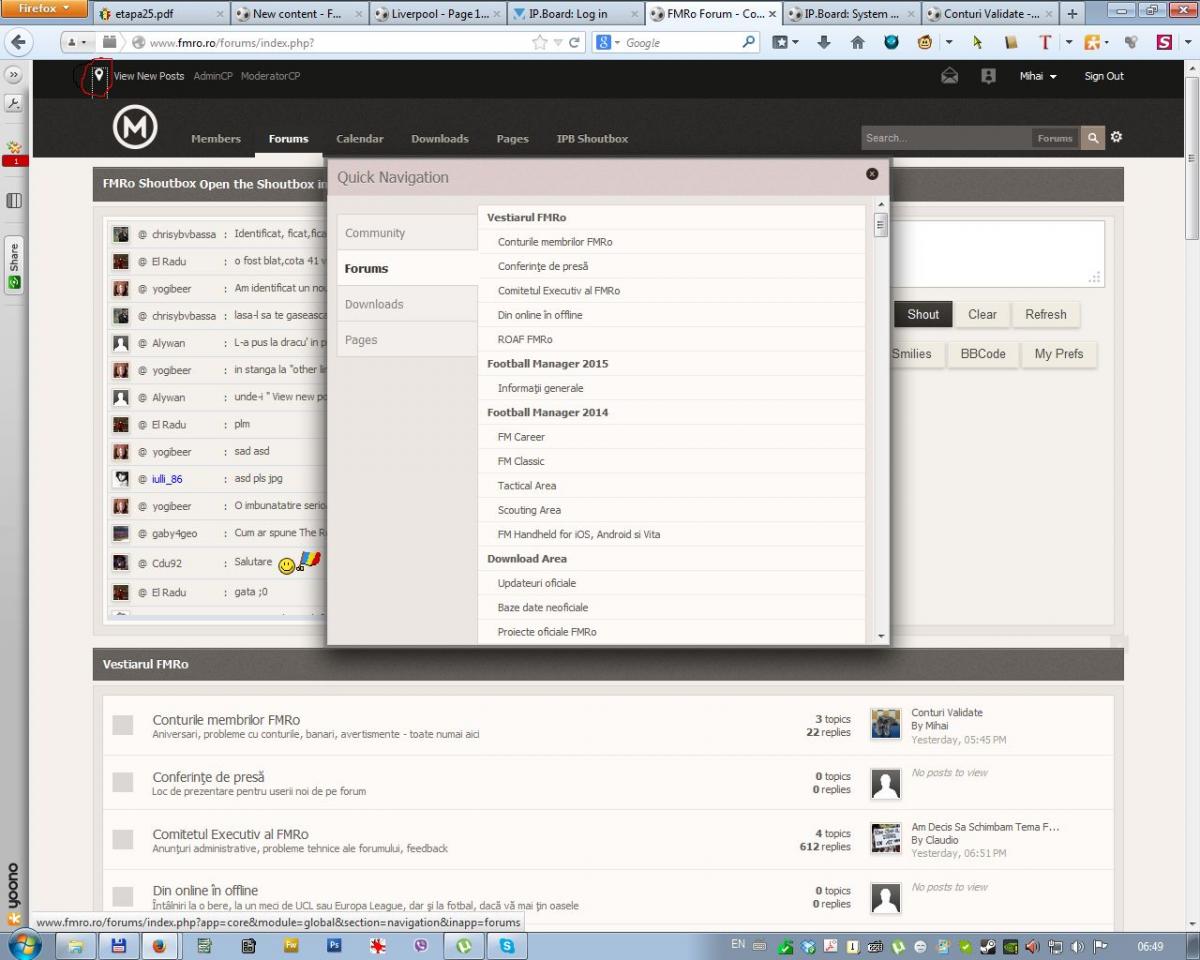The width and height of the screenshot is (1200, 960).
Task: Click the browser URL address field
Action: pos(339,43)
